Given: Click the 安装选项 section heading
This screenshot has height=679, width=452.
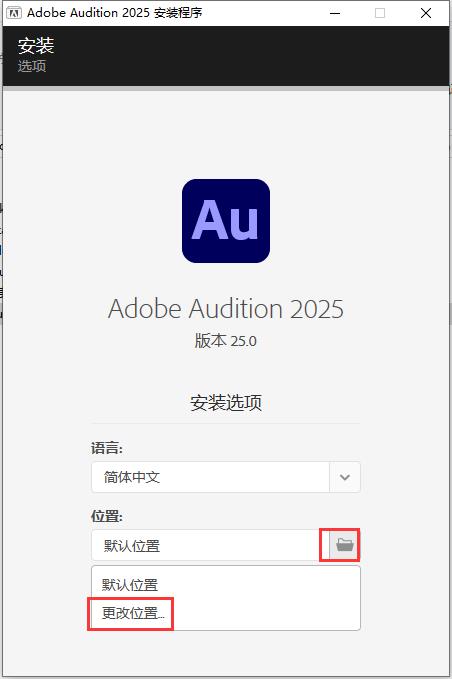Looking at the screenshot, I should pos(226,403).
